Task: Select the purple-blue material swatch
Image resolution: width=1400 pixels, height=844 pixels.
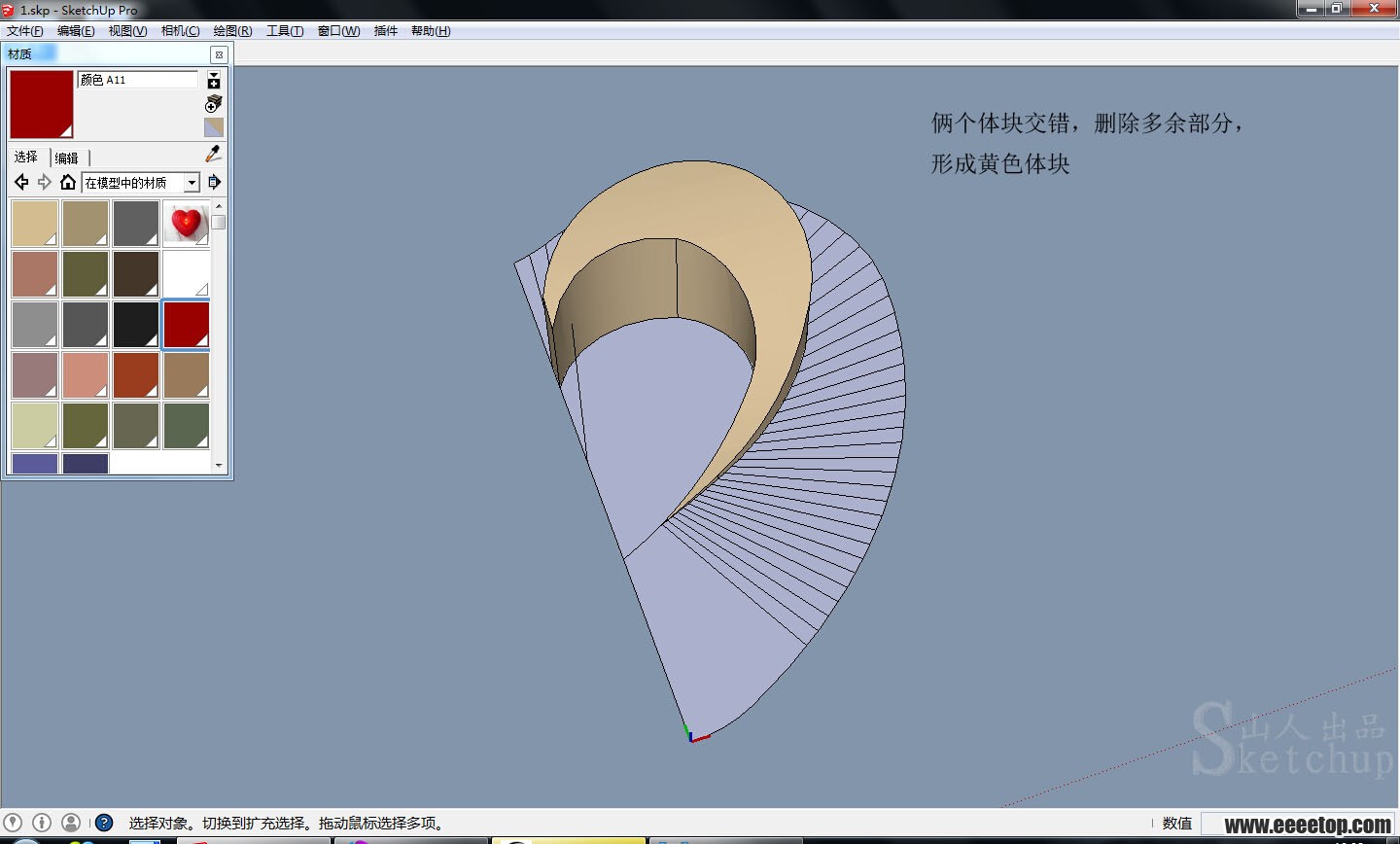Action: pos(35,464)
